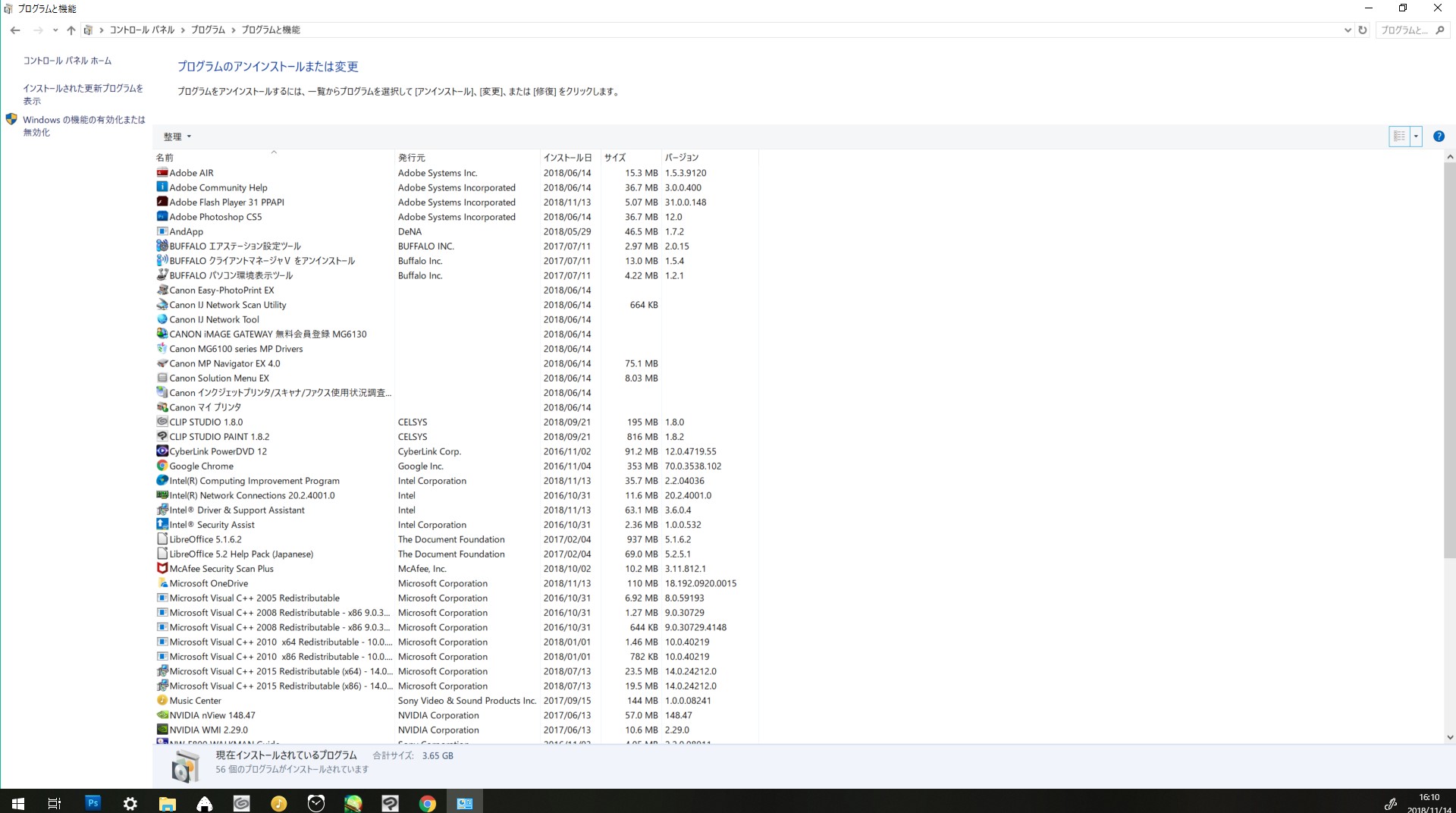
Task: Select Intel(R) Computing Improvement Program
Action: 457,481
